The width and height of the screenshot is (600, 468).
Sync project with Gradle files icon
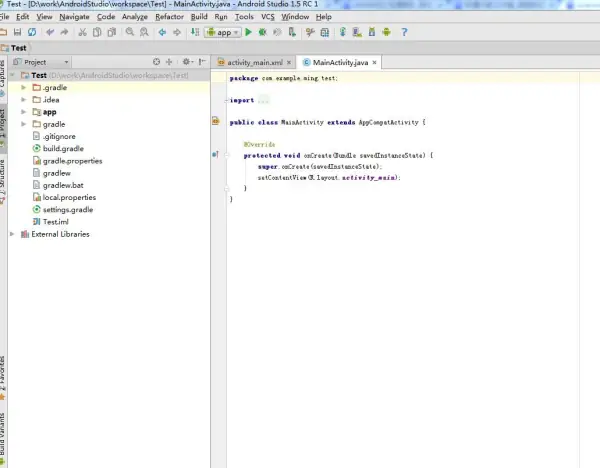pyautogui.click(x=342, y=32)
